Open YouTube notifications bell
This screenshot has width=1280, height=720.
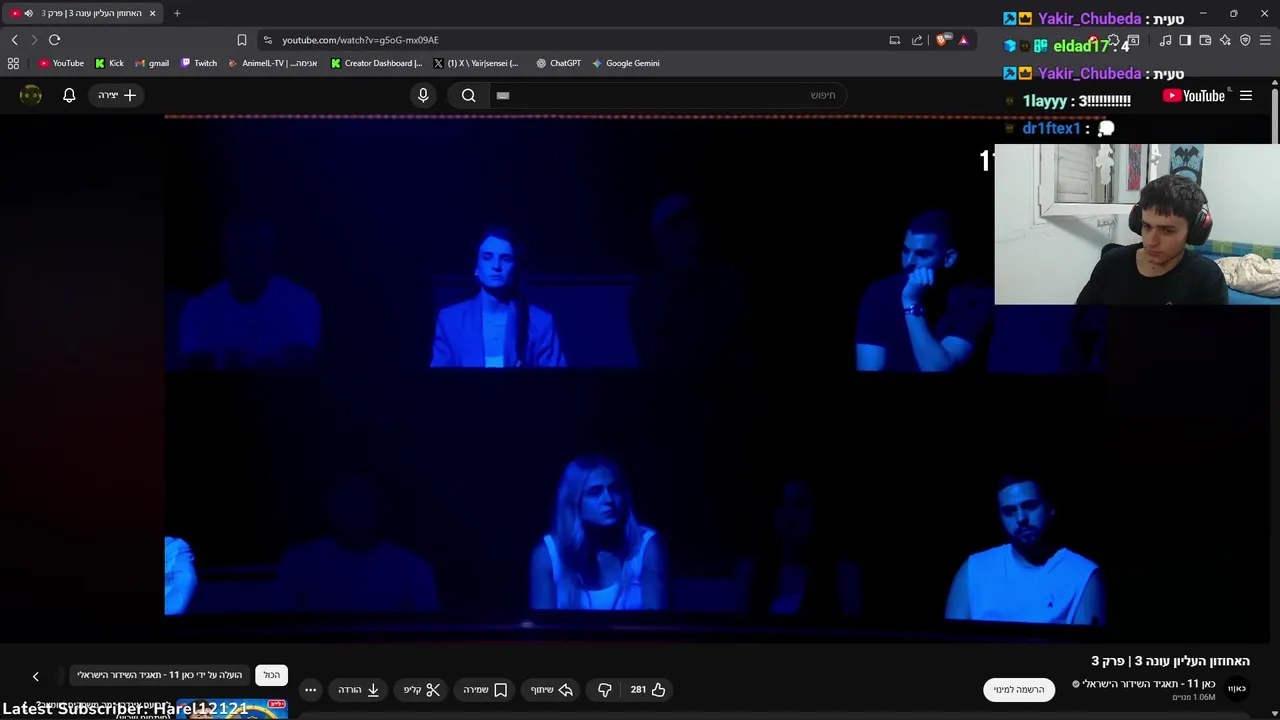coord(69,95)
